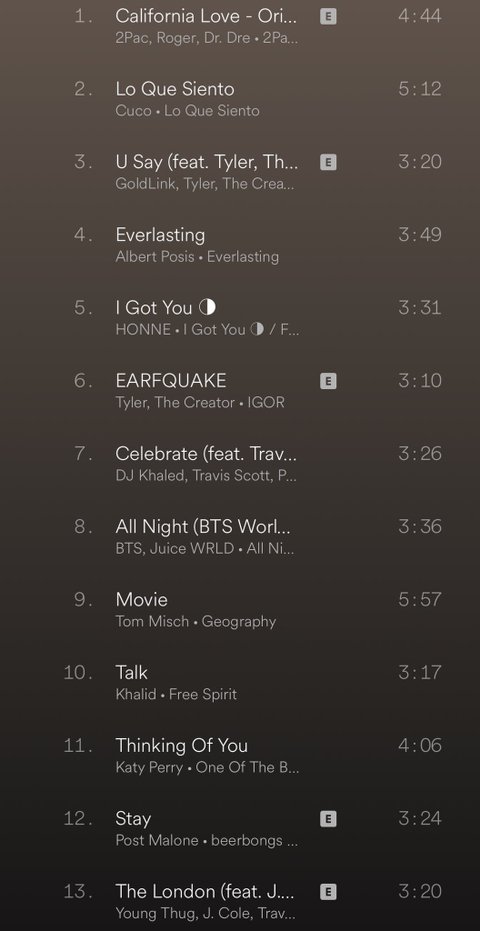480x931 pixels.
Task: Play track Lo Que Siento
Action: point(240,99)
